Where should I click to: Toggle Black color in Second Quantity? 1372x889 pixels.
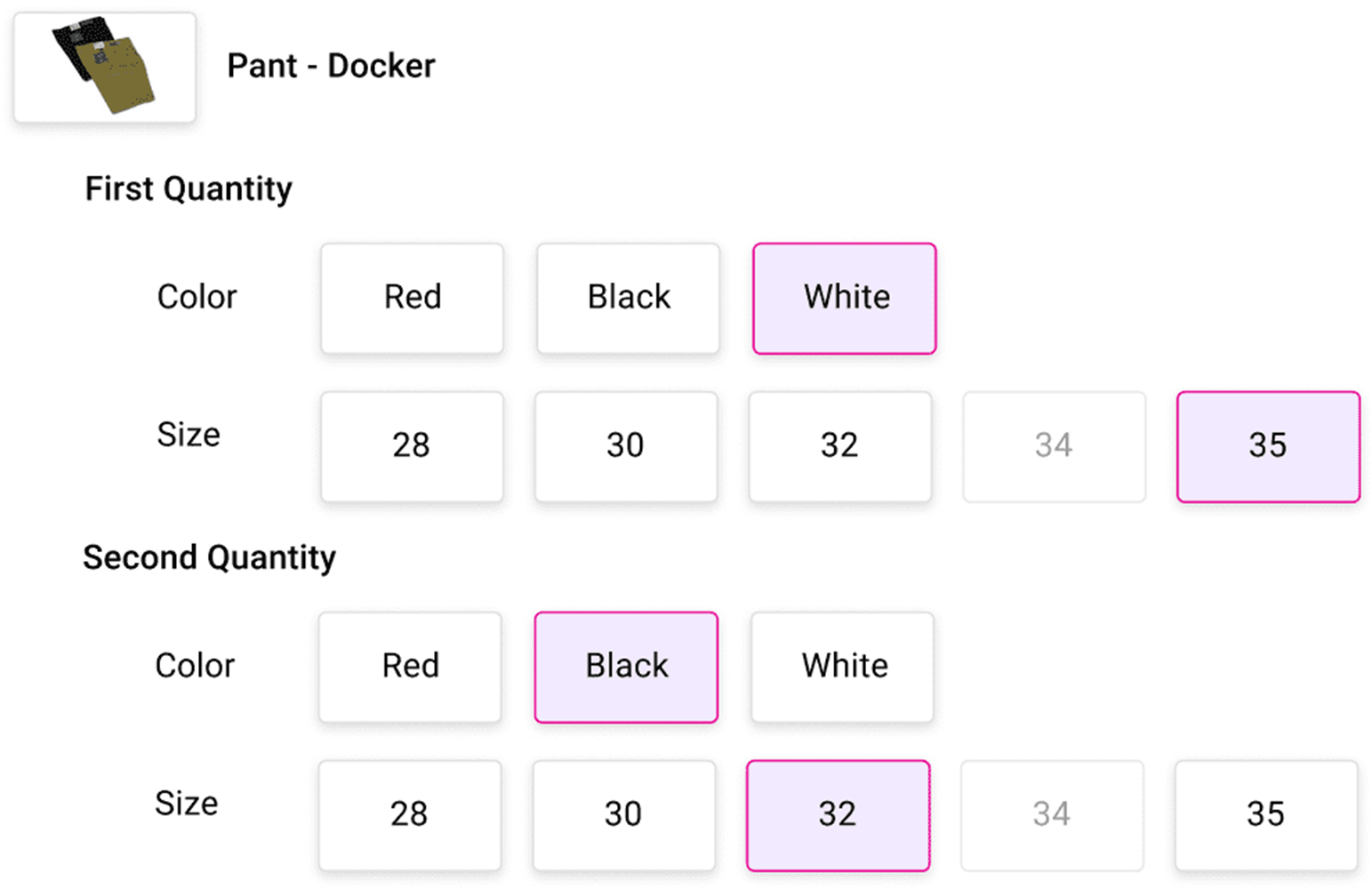pos(626,667)
